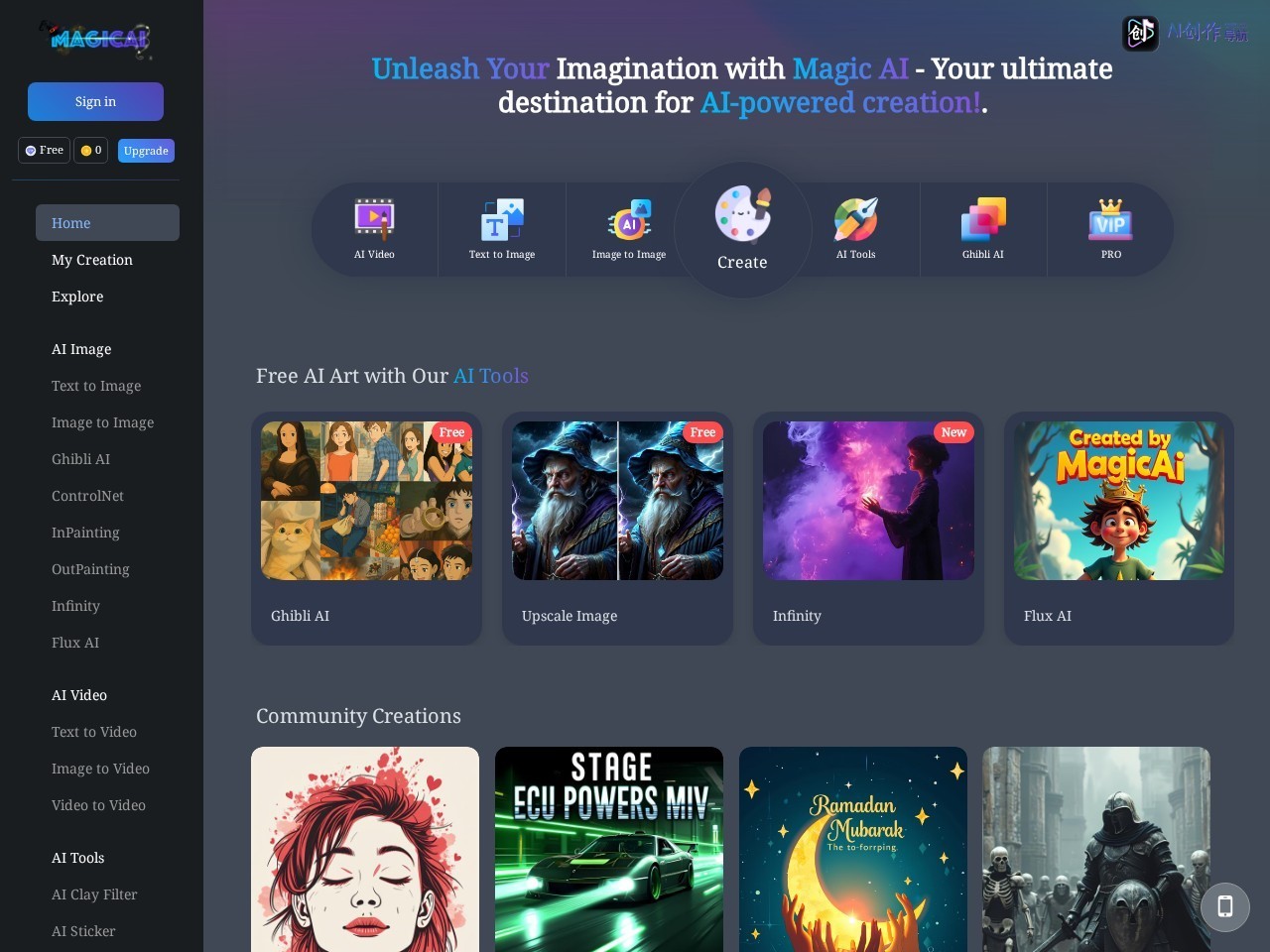Click the AI creation logo top right
The width and height of the screenshot is (1270, 952).
tap(1185, 33)
